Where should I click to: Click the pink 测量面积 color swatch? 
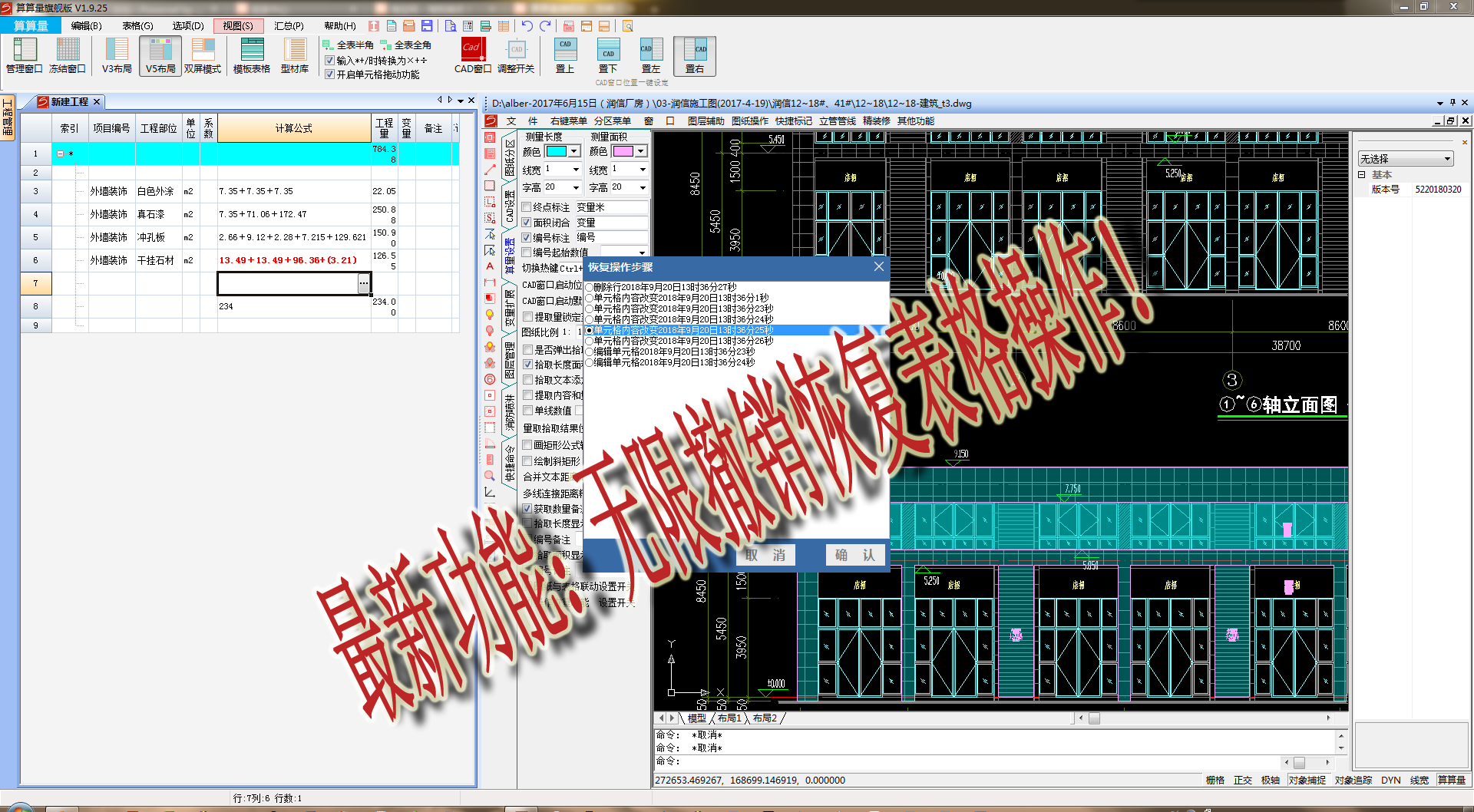click(x=623, y=151)
